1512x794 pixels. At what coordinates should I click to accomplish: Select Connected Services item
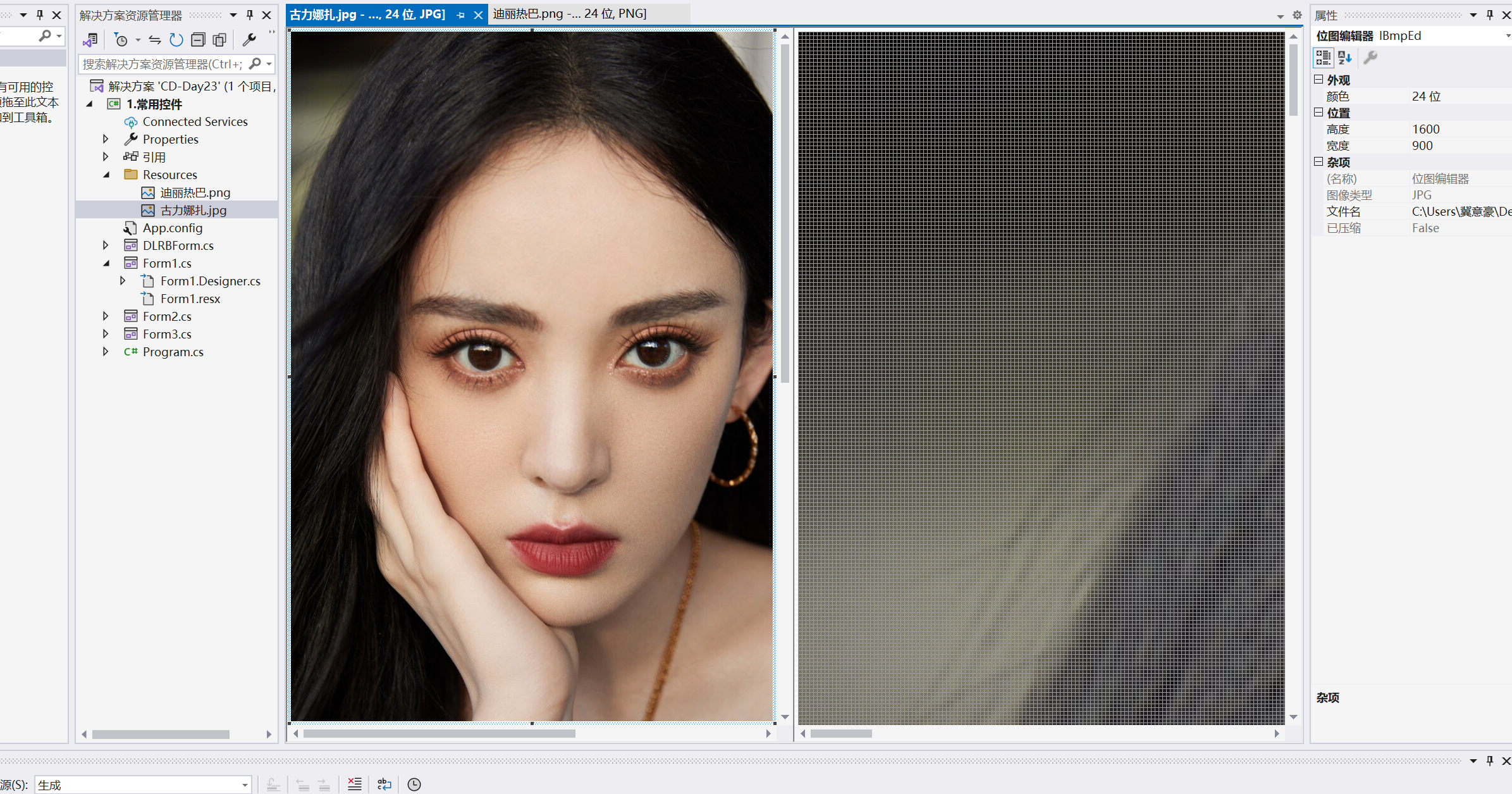click(x=195, y=121)
